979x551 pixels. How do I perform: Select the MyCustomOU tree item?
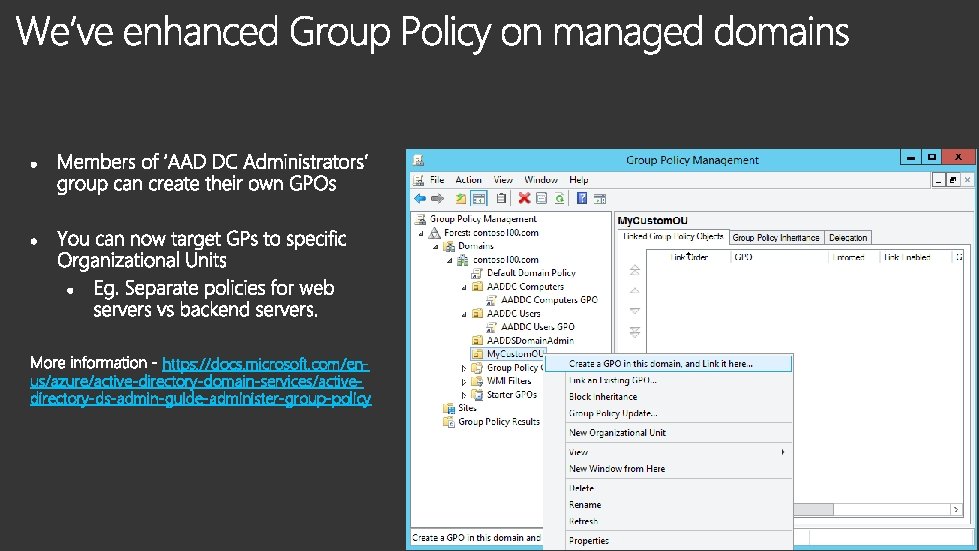click(516, 354)
